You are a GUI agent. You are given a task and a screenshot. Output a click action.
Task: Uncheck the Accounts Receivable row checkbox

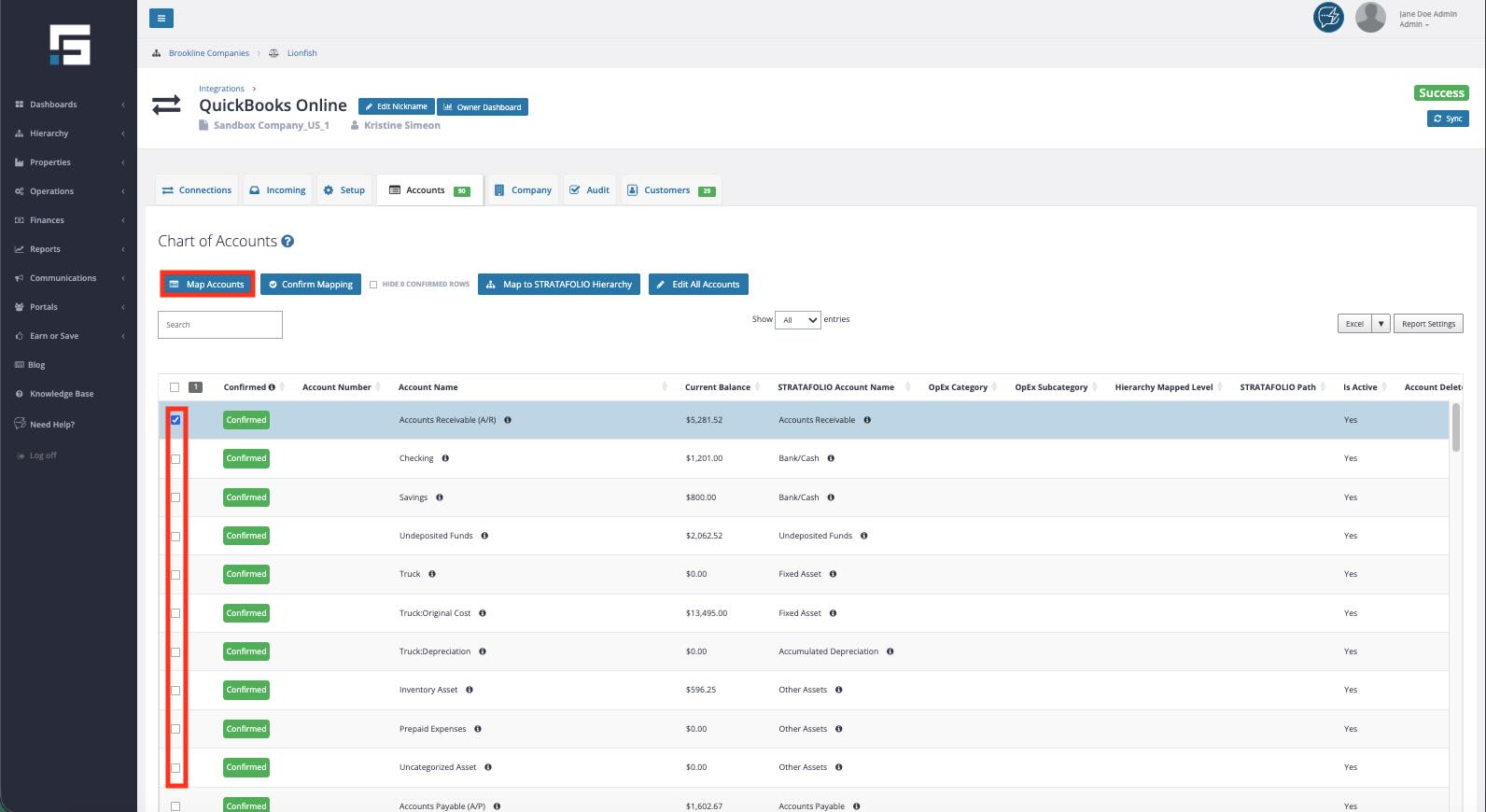point(175,420)
